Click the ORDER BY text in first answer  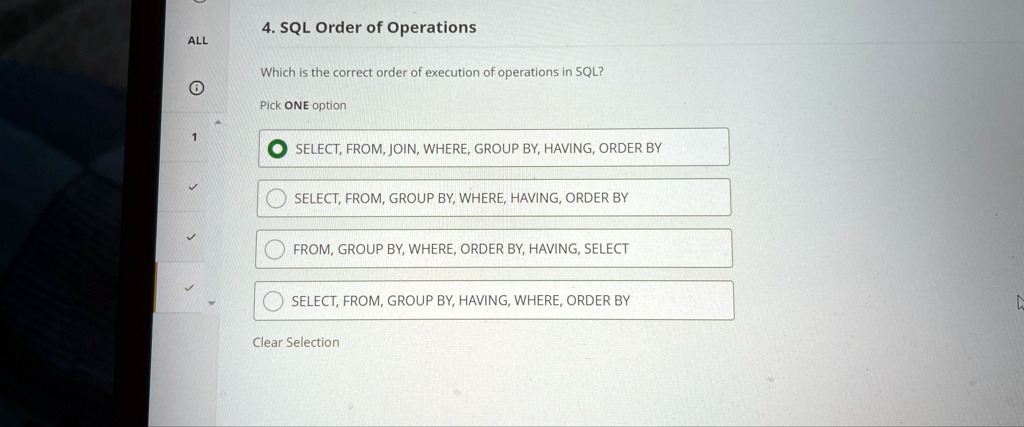pyautogui.click(x=630, y=148)
